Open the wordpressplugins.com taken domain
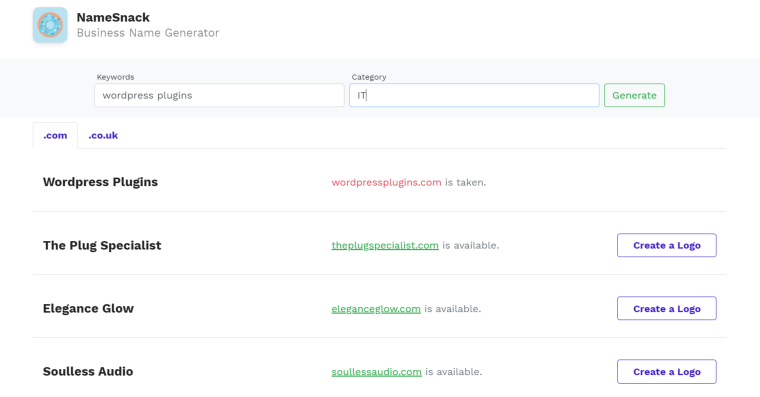Screen dimensions: 760x397 click(x=386, y=183)
